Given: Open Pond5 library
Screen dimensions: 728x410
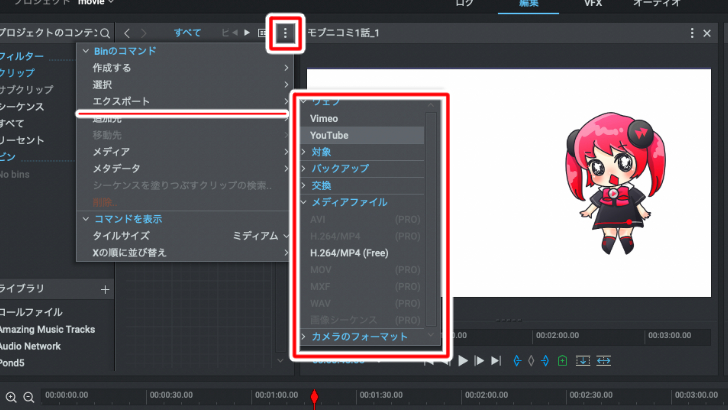Looking at the screenshot, I should [x=12, y=363].
